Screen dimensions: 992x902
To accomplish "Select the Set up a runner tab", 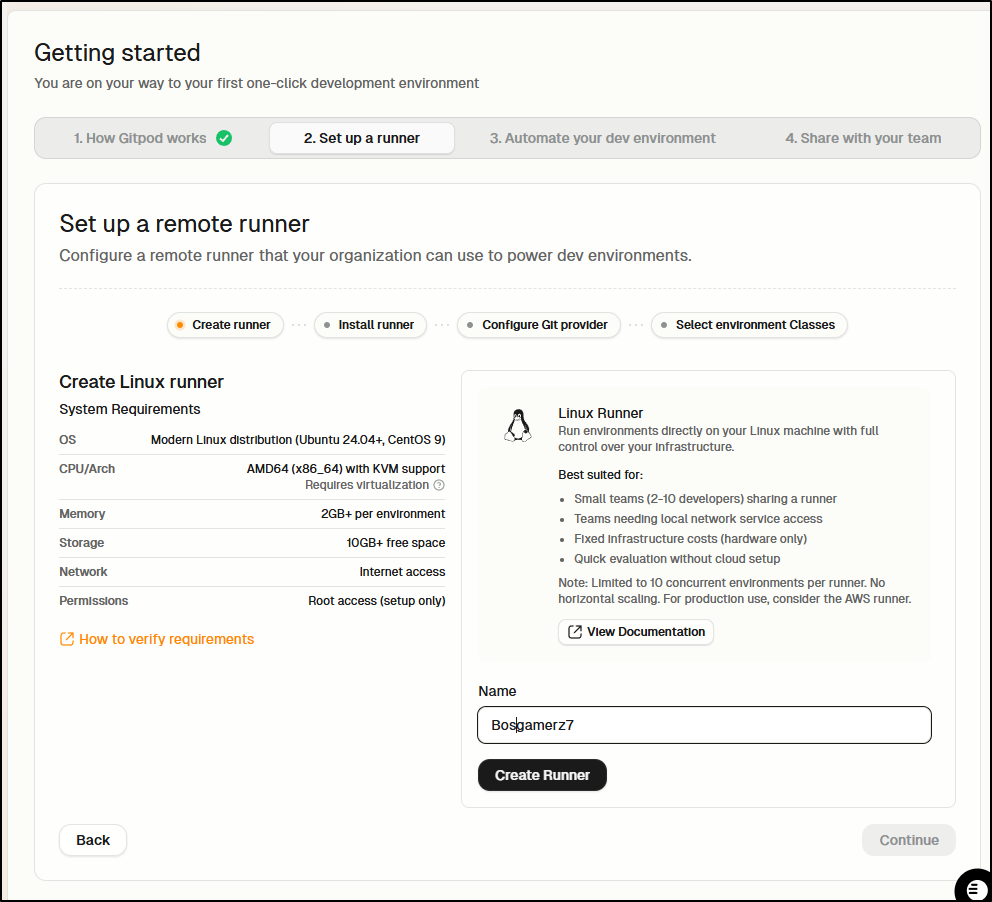I will (362, 138).
